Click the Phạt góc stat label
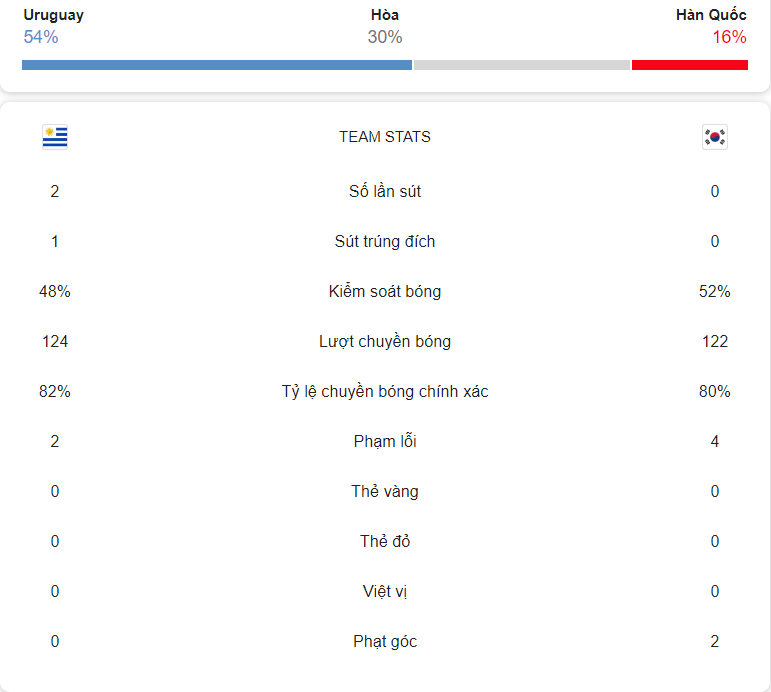 (385, 641)
